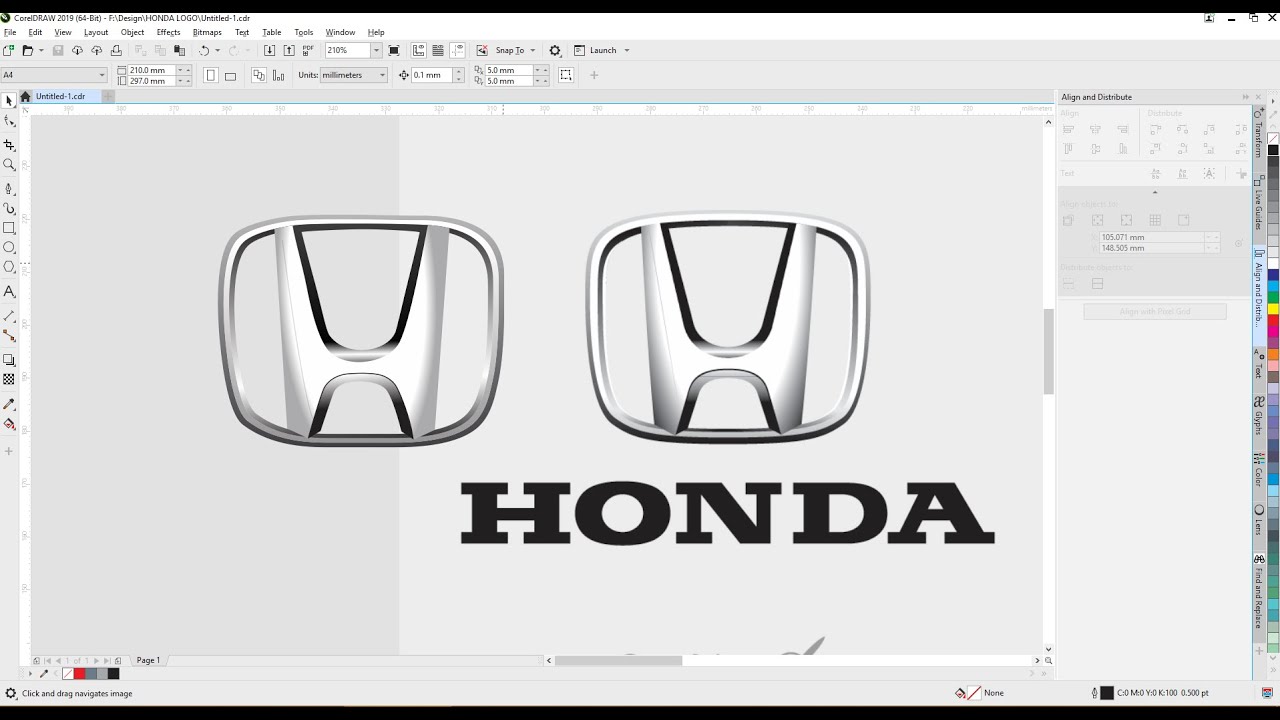Image resolution: width=1280 pixels, height=720 pixels.
Task: Open the Options gear icon
Action: (x=555, y=50)
